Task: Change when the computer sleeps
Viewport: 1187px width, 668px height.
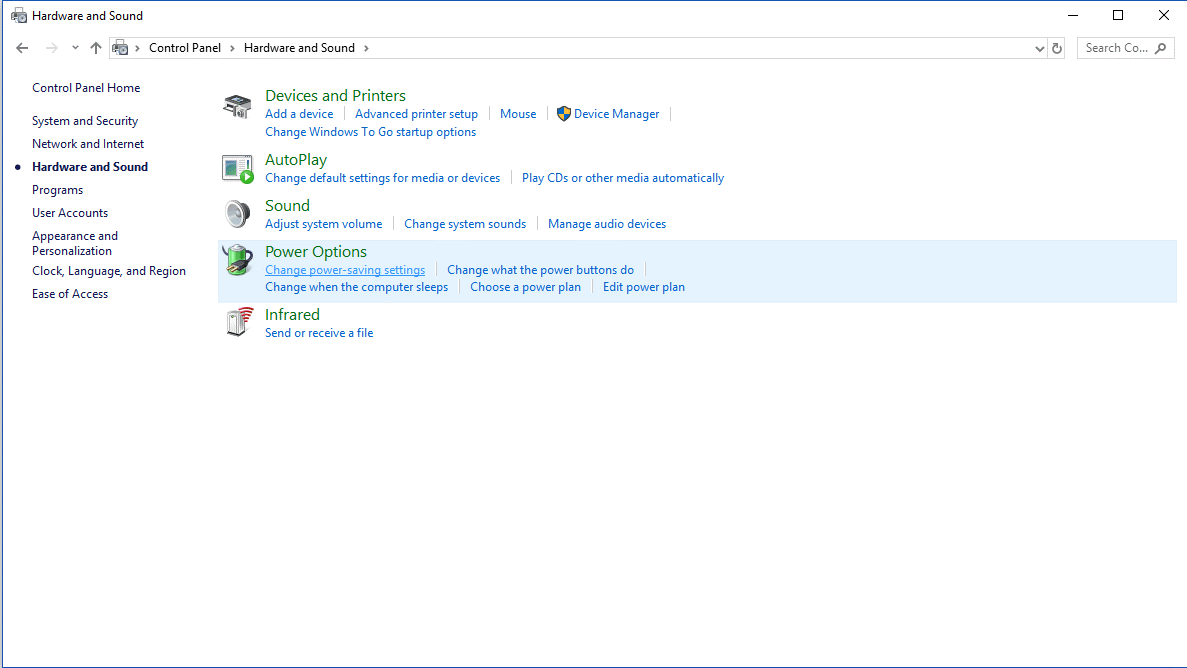Action: coord(357,287)
